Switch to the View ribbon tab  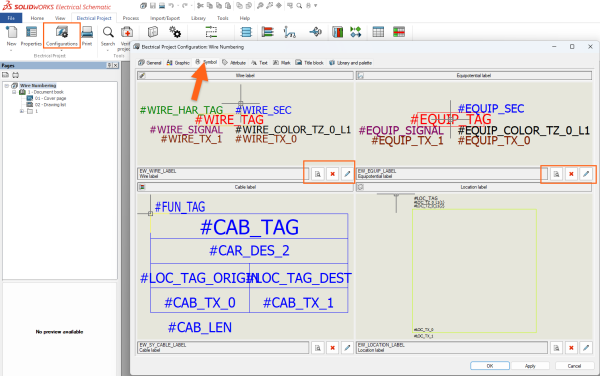[x=60, y=18]
